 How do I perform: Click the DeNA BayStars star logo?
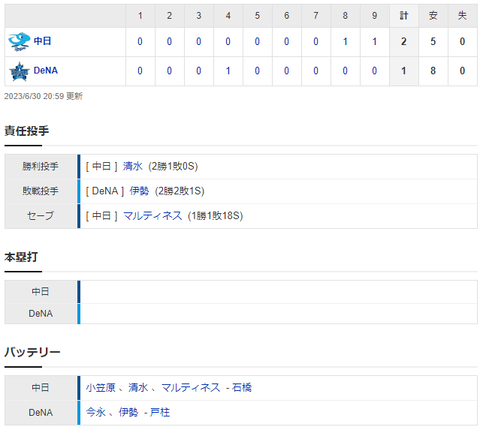tap(19, 71)
